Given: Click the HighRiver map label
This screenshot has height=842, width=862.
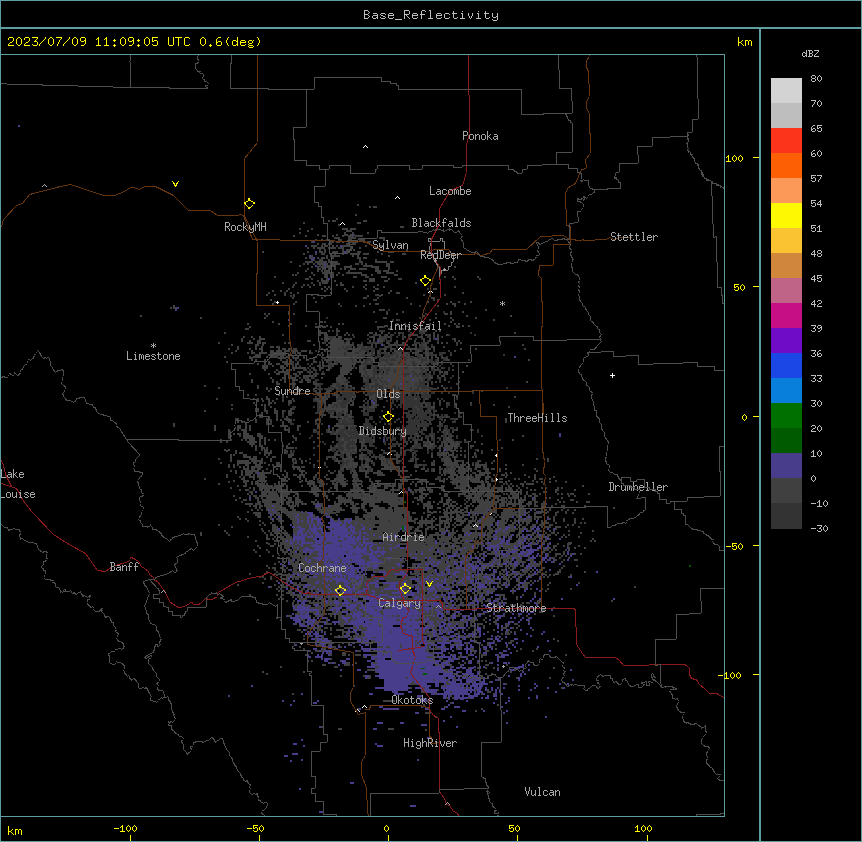Looking at the screenshot, I should pyautogui.click(x=430, y=743).
